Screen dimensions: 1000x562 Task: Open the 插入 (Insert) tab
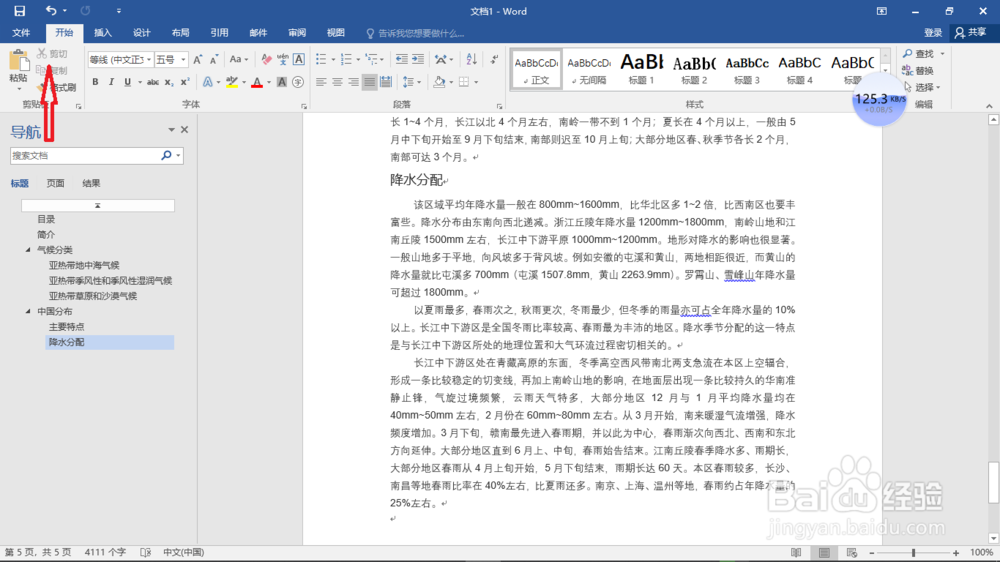[103, 33]
